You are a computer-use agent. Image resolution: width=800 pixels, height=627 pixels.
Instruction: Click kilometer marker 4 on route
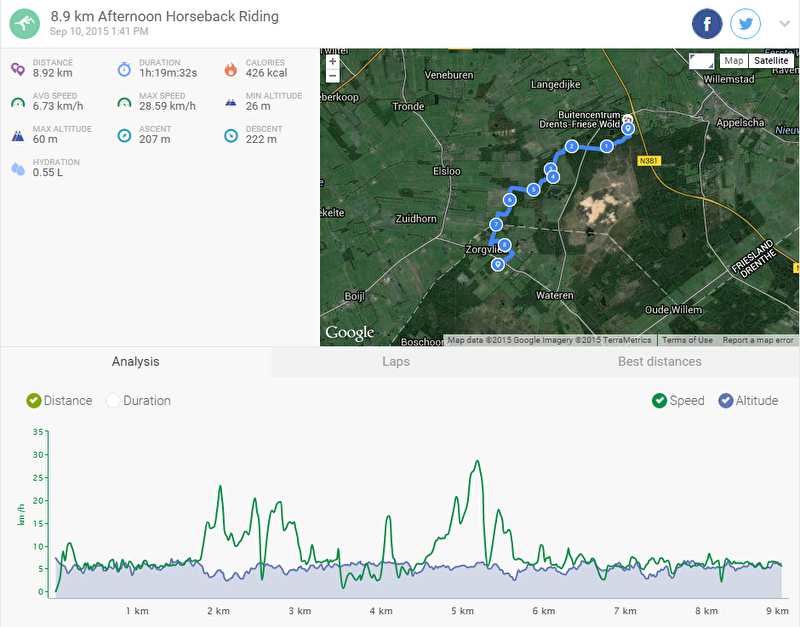553,177
